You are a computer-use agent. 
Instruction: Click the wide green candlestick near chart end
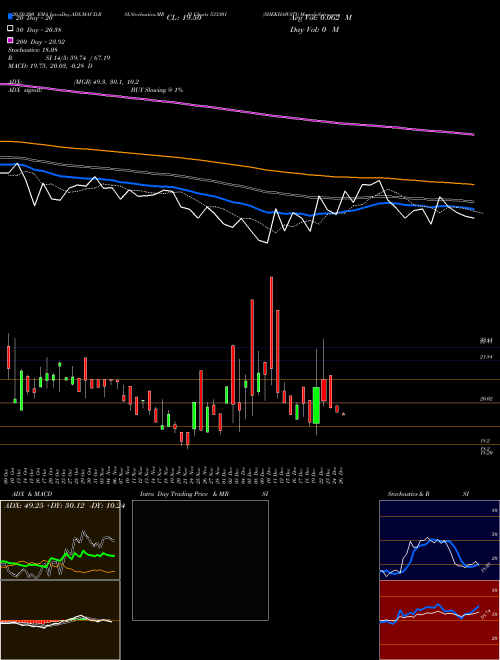316,406
